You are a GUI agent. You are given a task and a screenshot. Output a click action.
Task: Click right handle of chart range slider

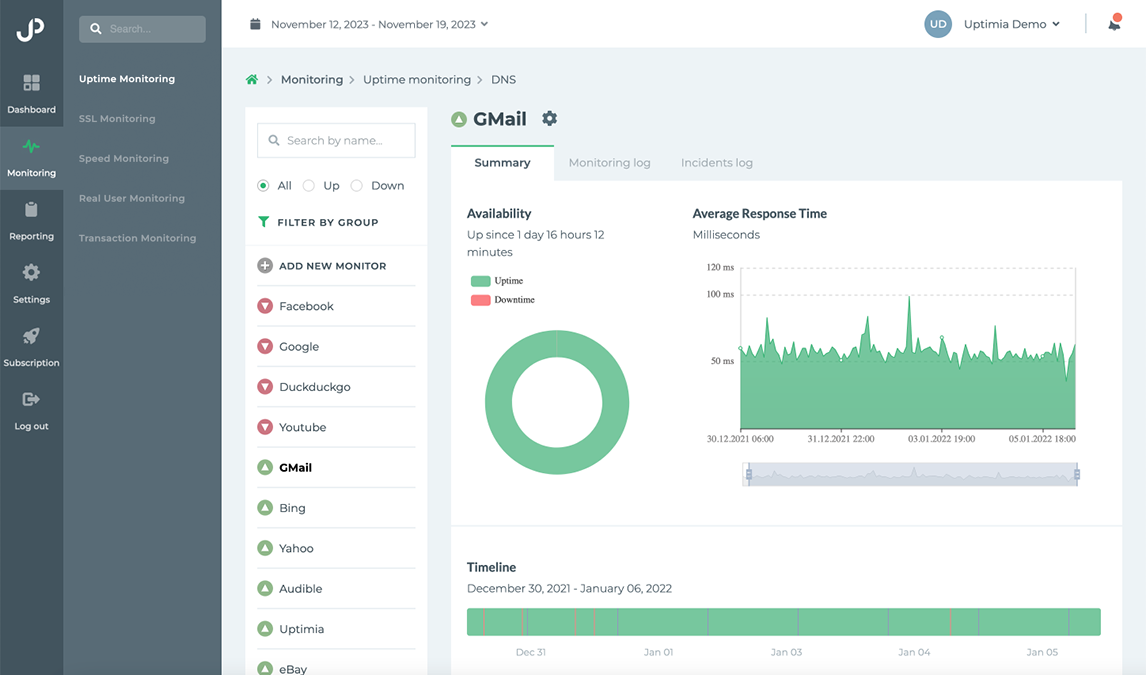(x=1077, y=474)
